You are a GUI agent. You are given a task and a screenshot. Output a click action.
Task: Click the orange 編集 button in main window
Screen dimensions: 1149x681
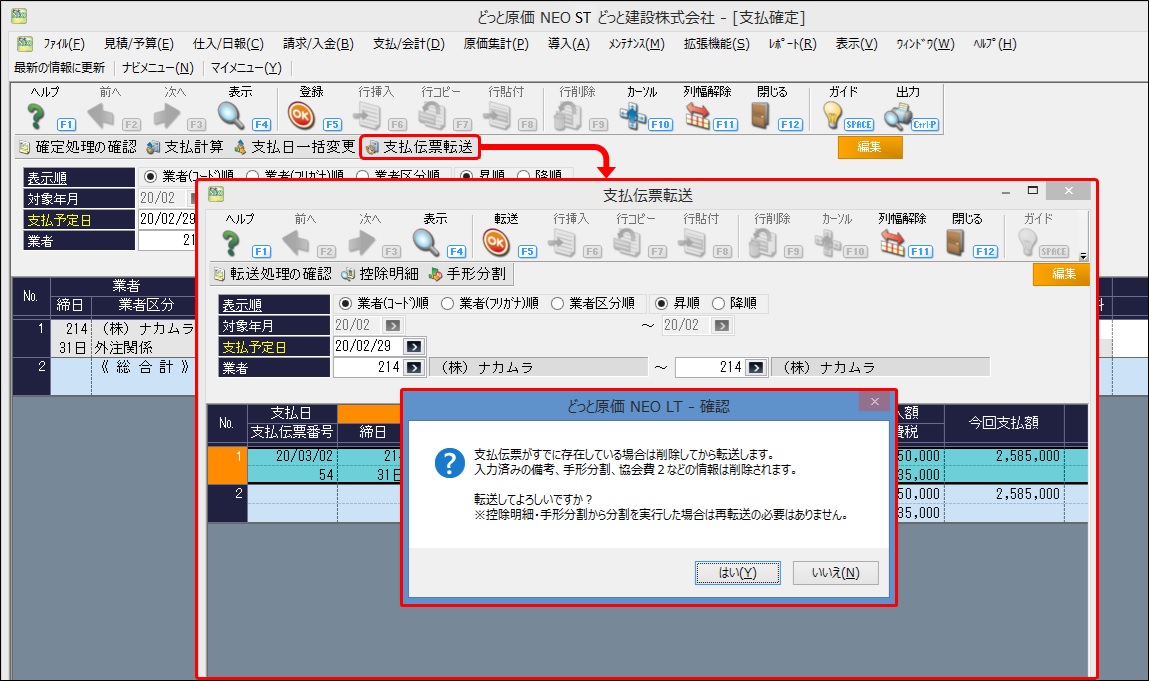[x=870, y=147]
